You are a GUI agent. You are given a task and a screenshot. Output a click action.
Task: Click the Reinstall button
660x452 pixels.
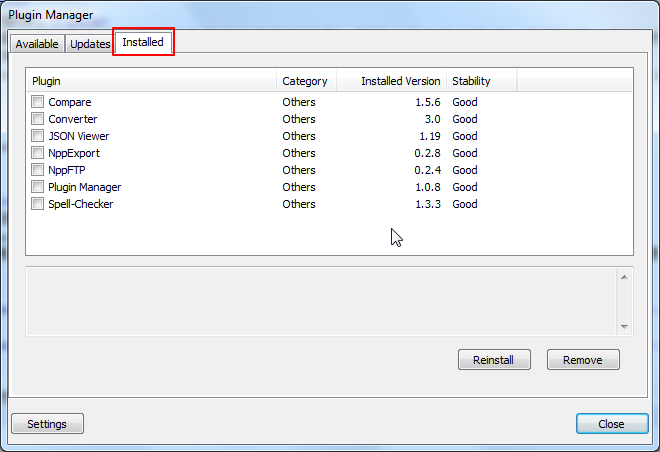tap(493, 360)
